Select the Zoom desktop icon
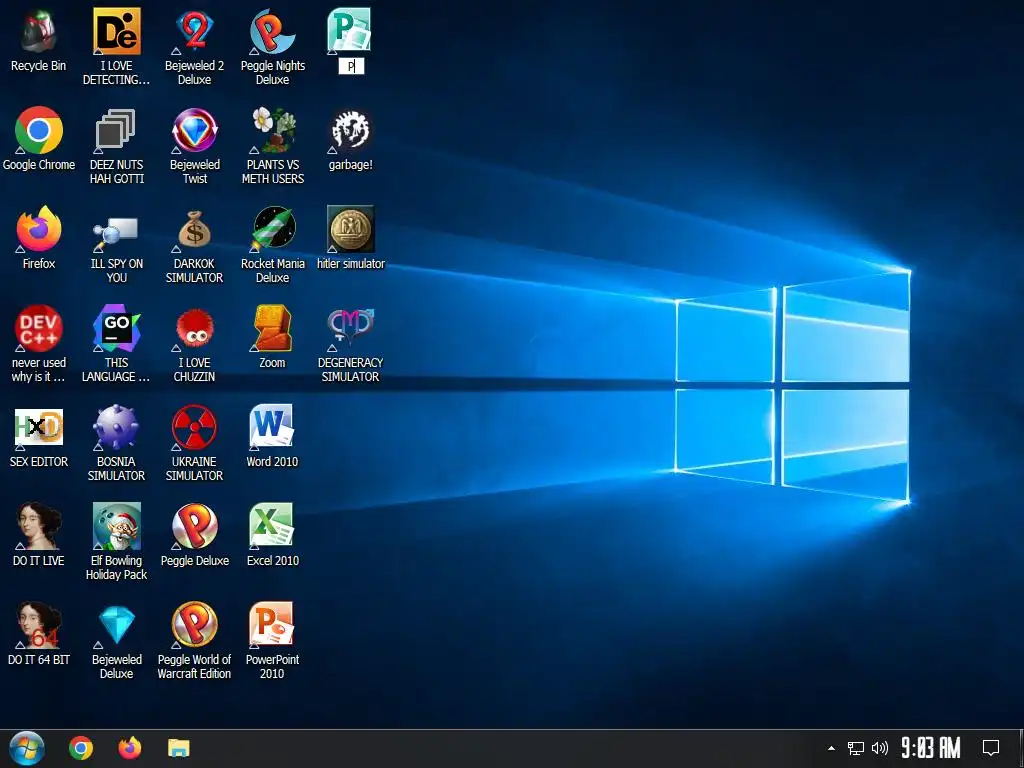Image resolution: width=1024 pixels, height=768 pixels. click(272, 328)
